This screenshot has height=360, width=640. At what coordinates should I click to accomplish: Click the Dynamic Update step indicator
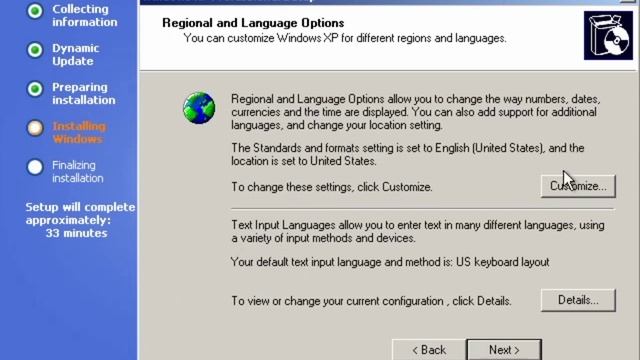coord(35,50)
